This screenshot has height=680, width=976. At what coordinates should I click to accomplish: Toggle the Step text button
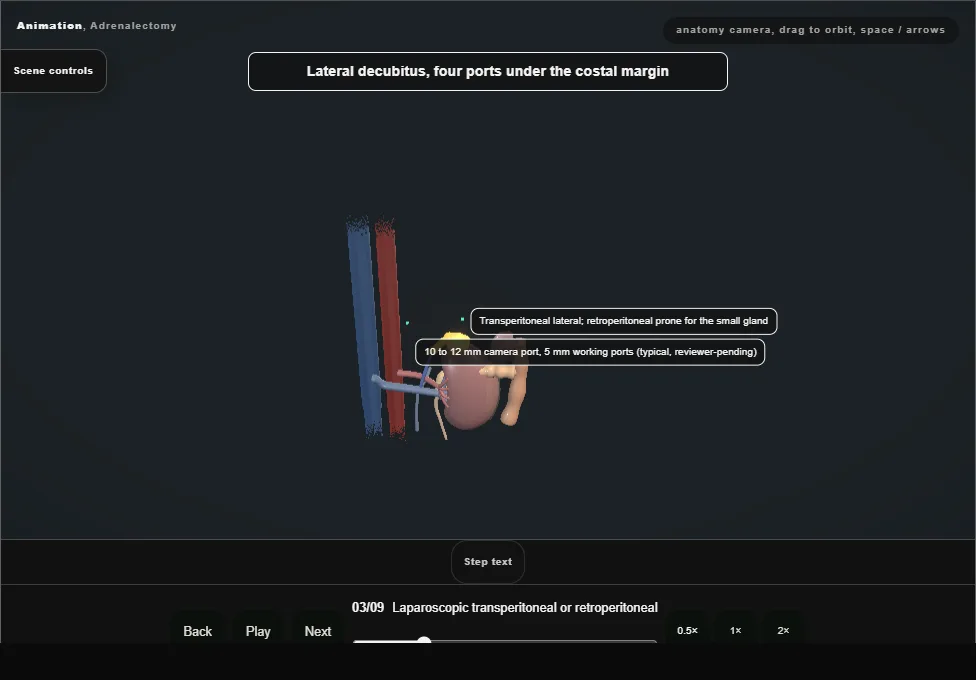click(487, 562)
